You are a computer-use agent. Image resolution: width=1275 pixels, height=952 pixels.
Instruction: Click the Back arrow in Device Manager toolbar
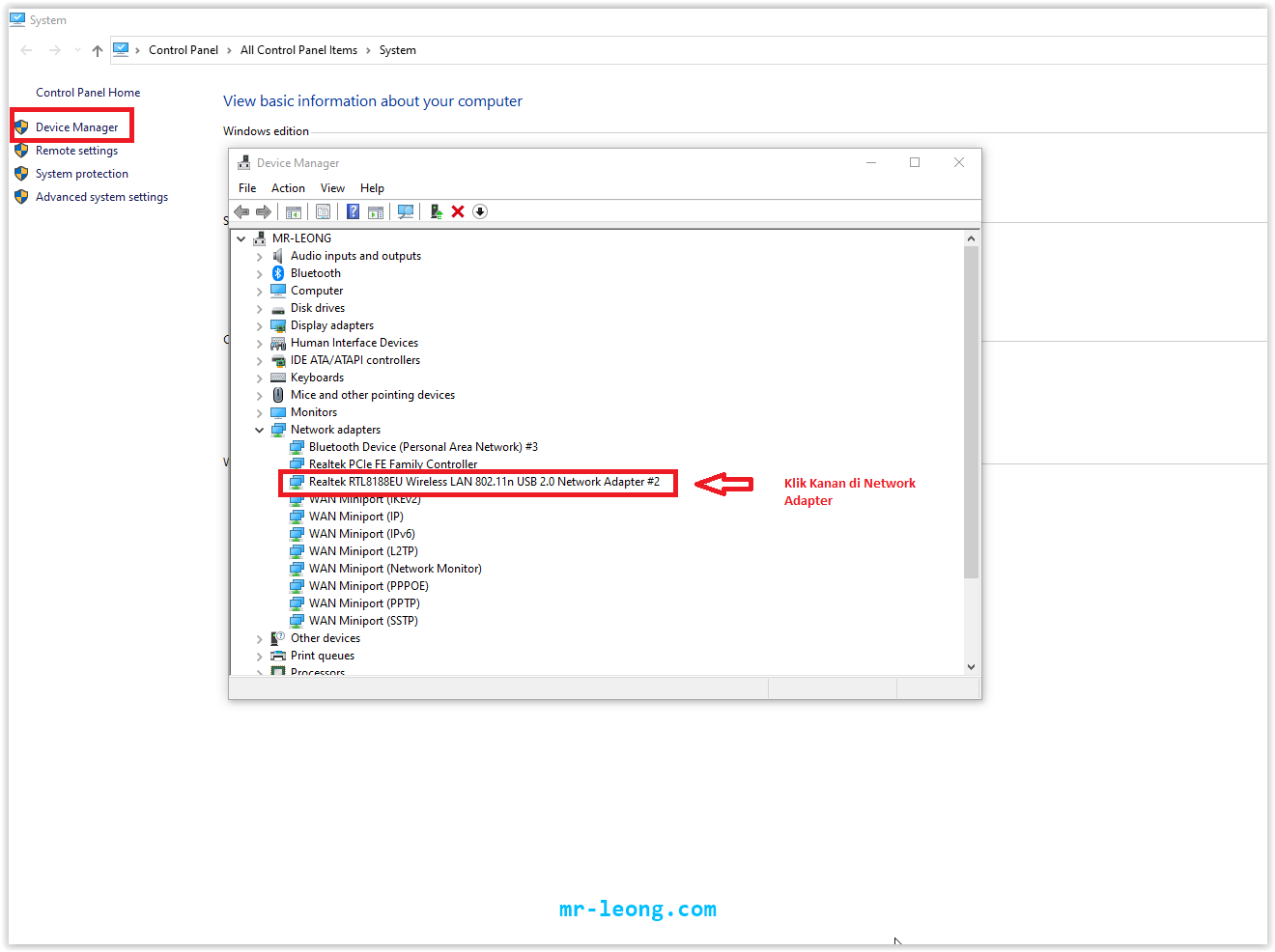pyautogui.click(x=241, y=211)
